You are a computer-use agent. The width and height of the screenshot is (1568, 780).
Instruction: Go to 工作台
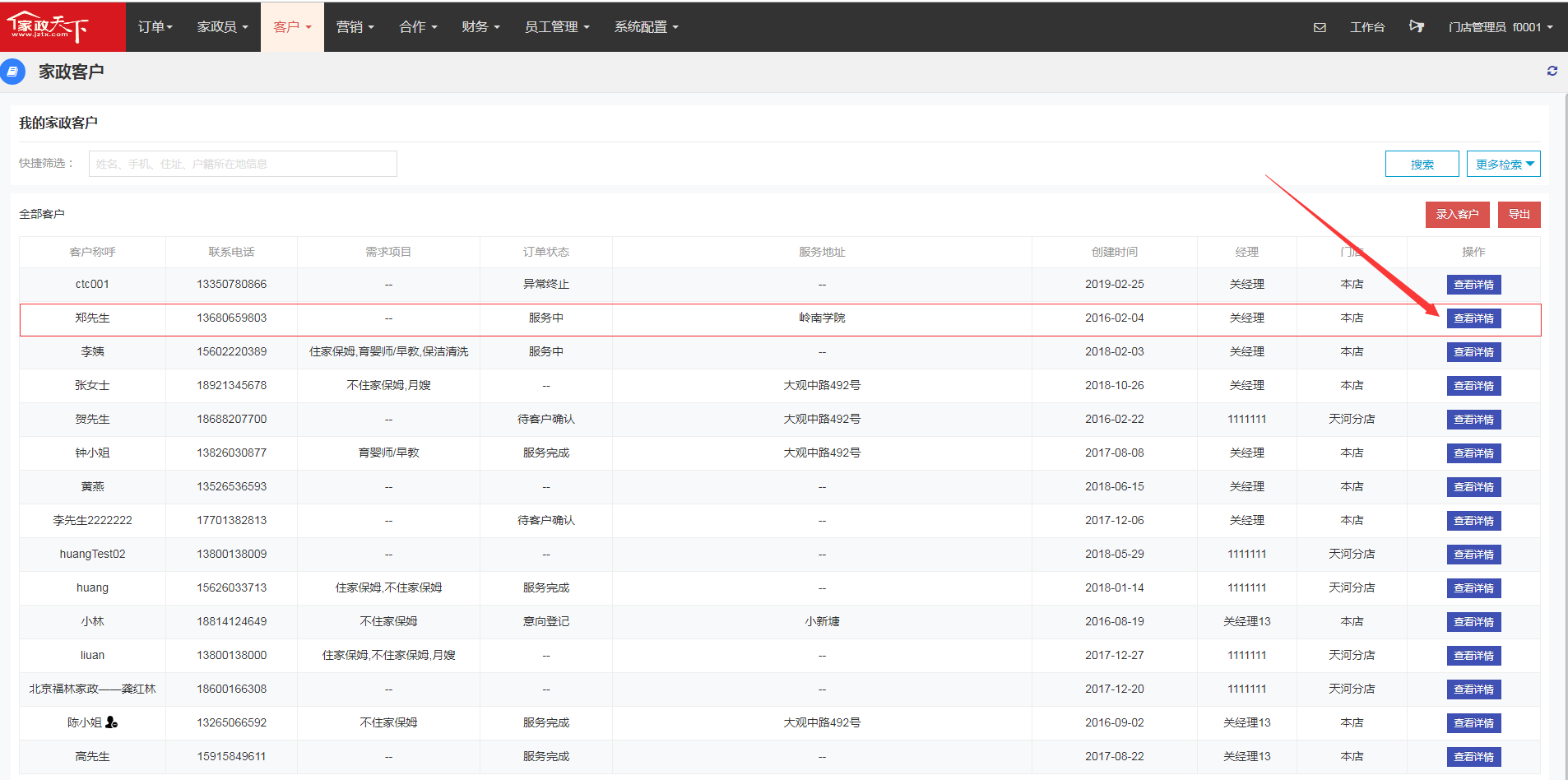click(x=1367, y=27)
